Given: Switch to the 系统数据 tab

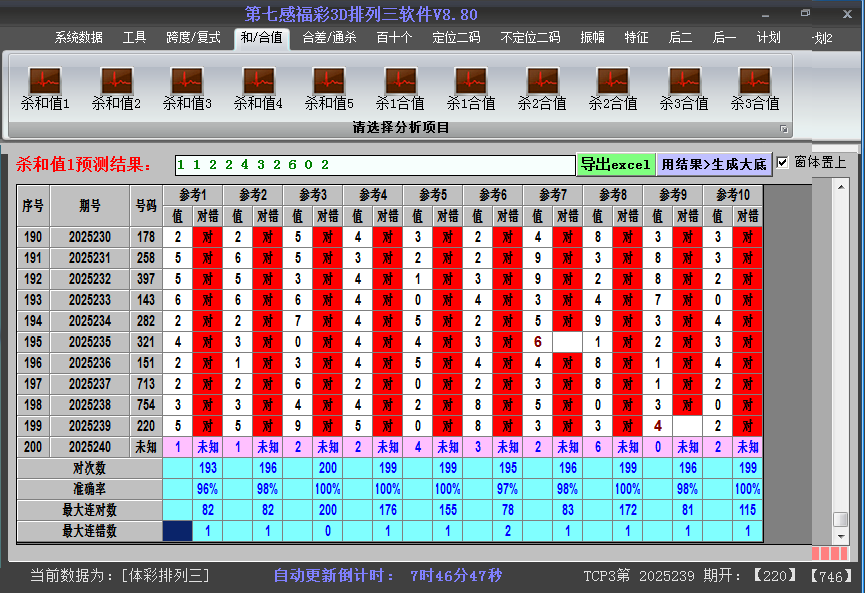Looking at the screenshot, I should click(x=78, y=38).
